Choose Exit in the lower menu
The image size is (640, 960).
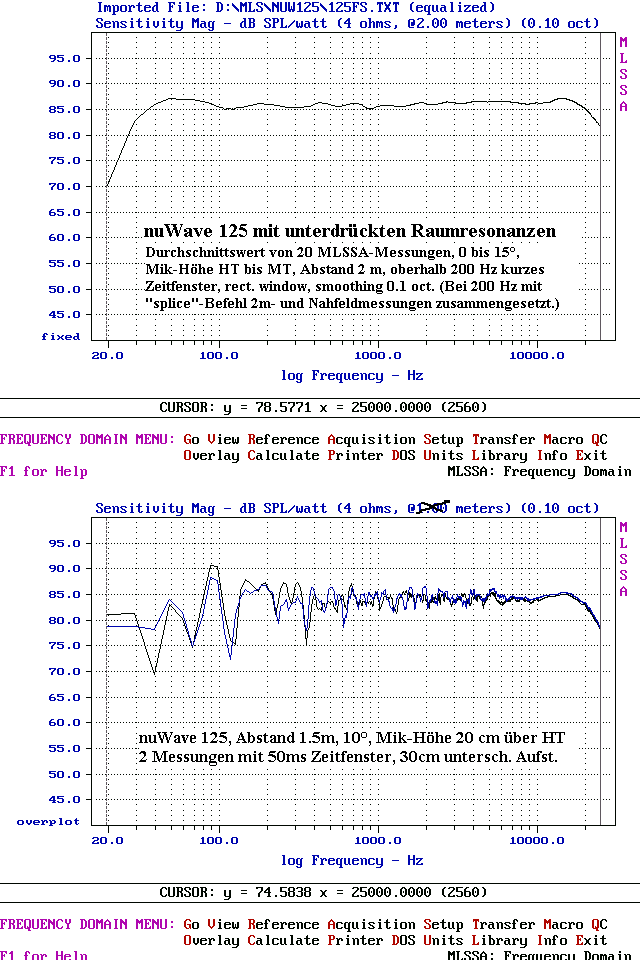coord(591,940)
